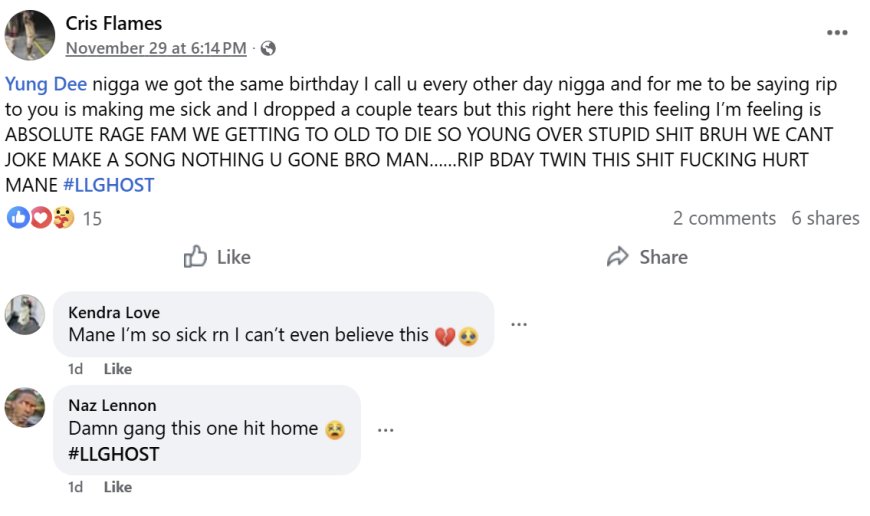Click the care hug reaction icon
The width and height of the screenshot is (870, 516).
point(62,217)
